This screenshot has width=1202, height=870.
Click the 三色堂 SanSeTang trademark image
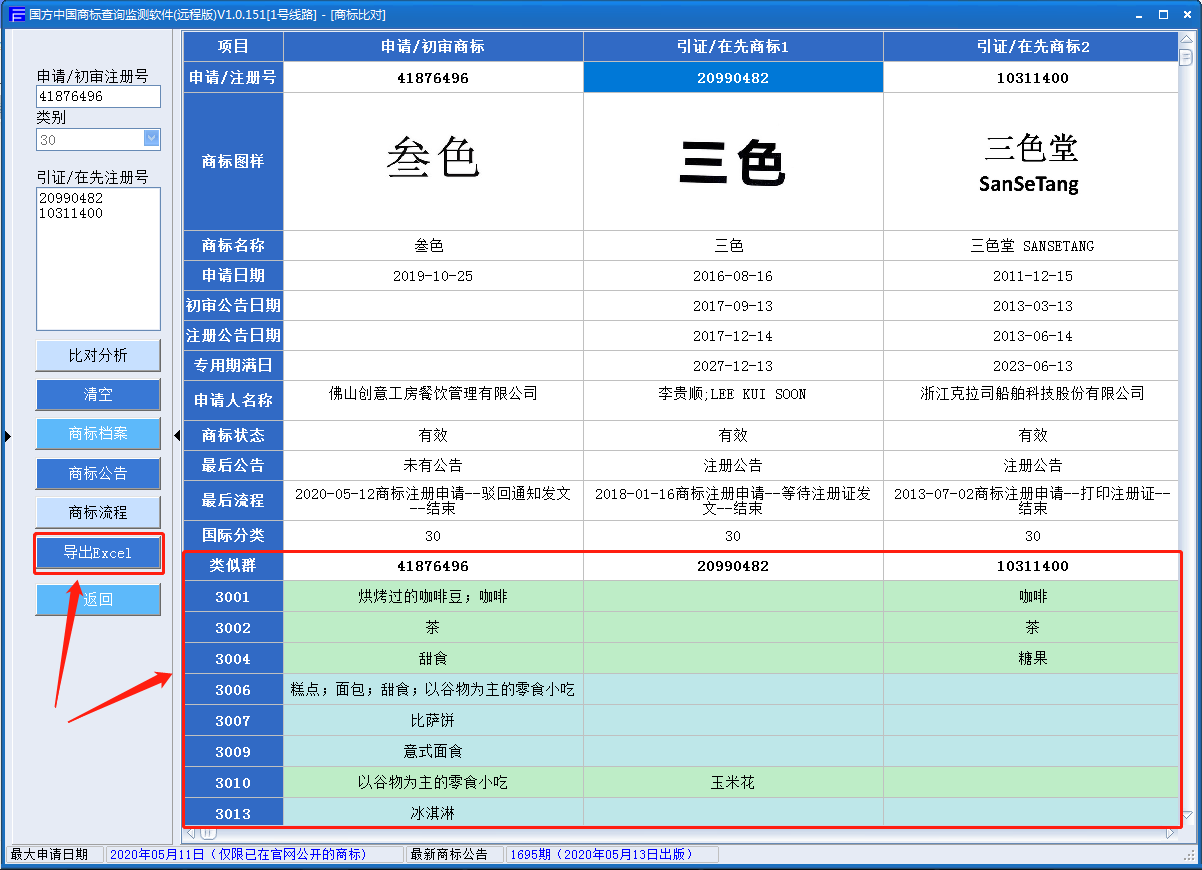[1032, 161]
